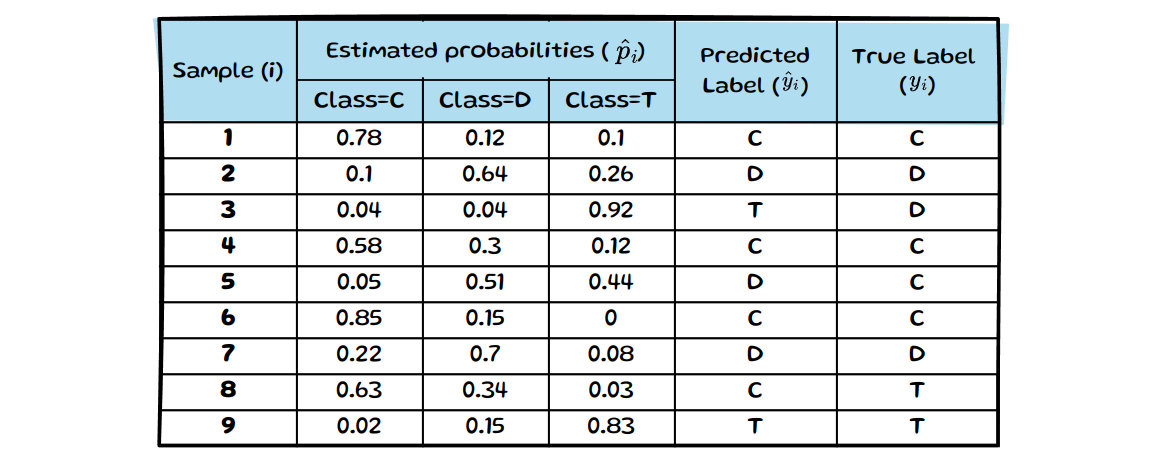Click sample number 9 cell
This screenshot has width=1151, height=467.
[x=228, y=426]
